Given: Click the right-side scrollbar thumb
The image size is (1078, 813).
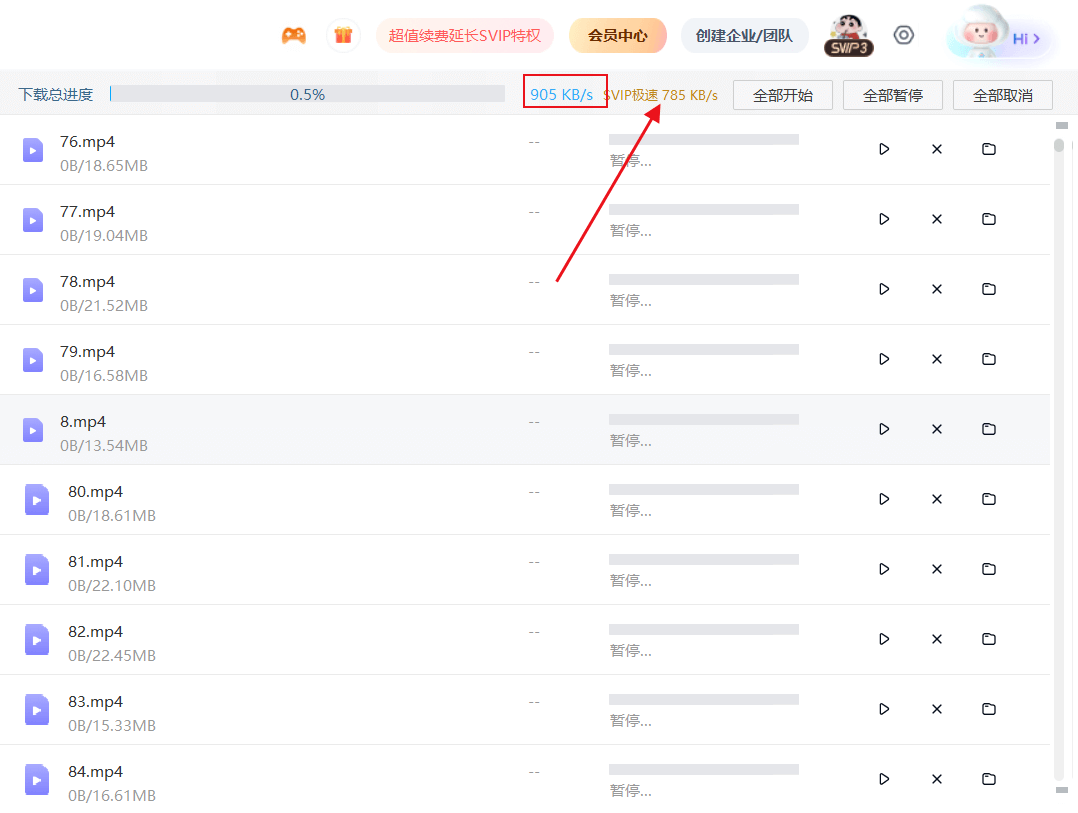Looking at the screenshot, I should 1058,145.
